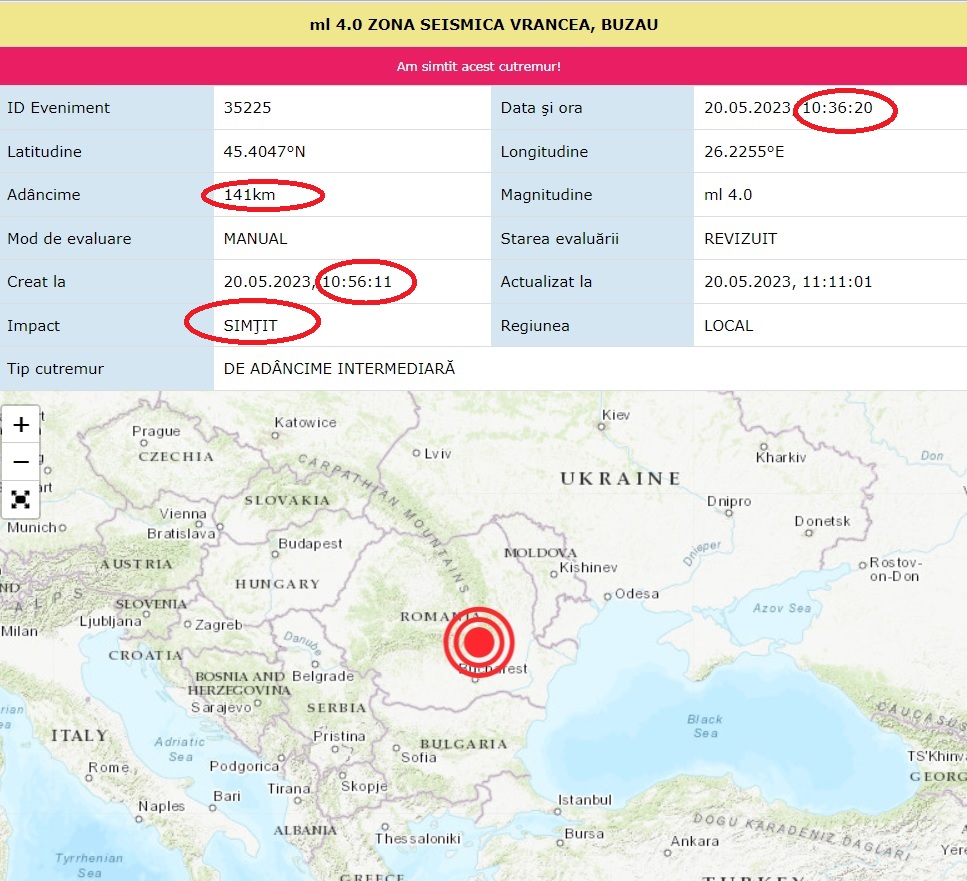Select the latitude value 45.4047°N
The image size is (967, 881).
(x=264, y=152)
